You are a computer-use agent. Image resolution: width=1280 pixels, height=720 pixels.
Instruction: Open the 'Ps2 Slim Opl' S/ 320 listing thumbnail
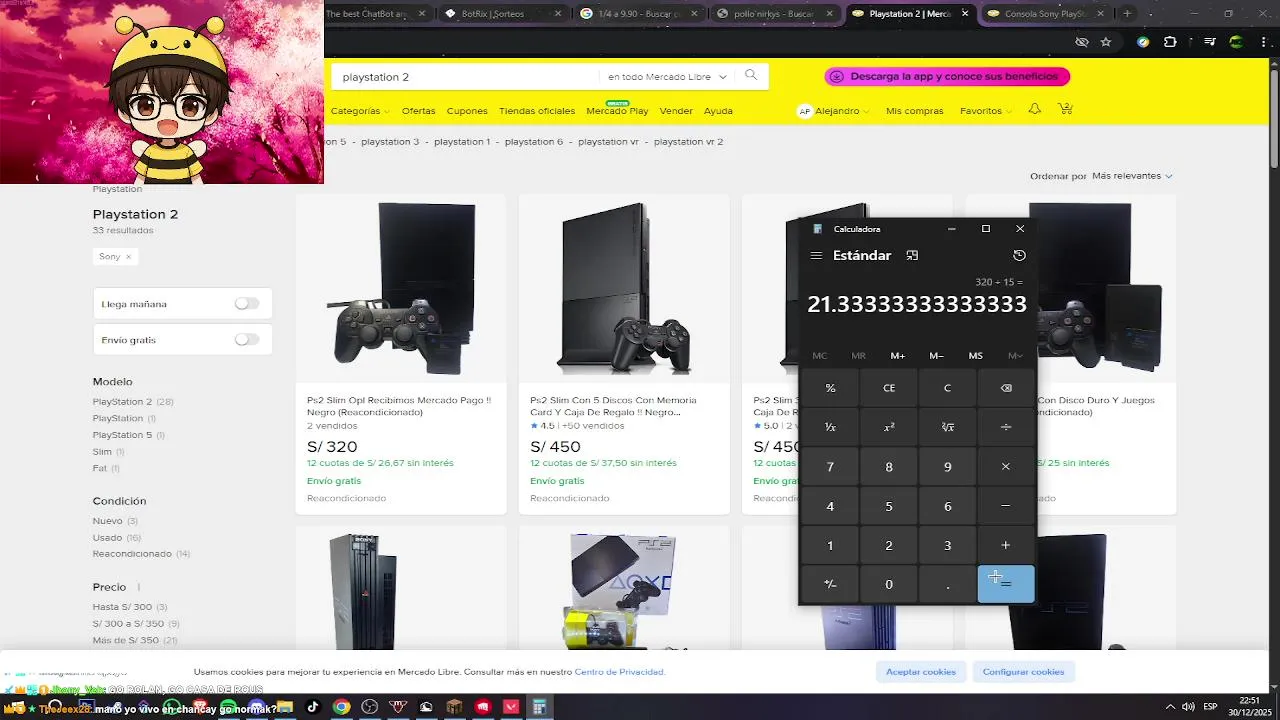pyautogui.click(x=400, y=289)
